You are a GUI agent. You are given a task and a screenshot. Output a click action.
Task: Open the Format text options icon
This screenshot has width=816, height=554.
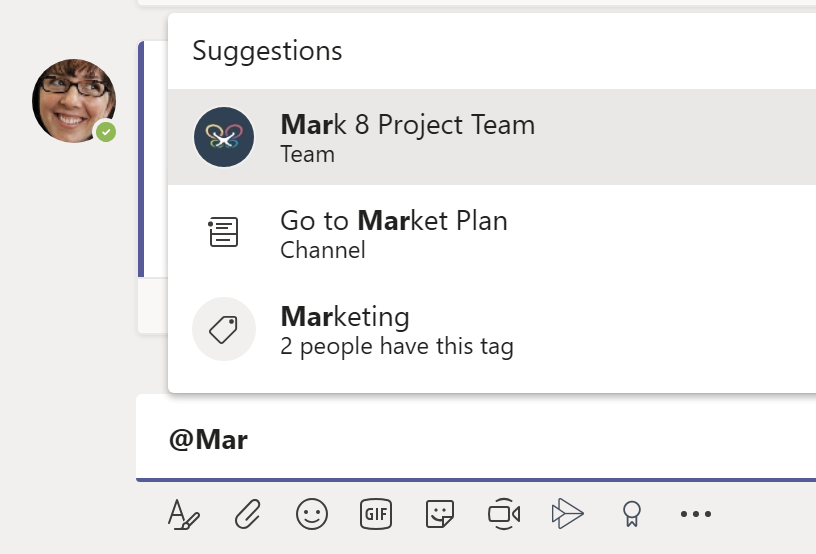tap(183, 514)
